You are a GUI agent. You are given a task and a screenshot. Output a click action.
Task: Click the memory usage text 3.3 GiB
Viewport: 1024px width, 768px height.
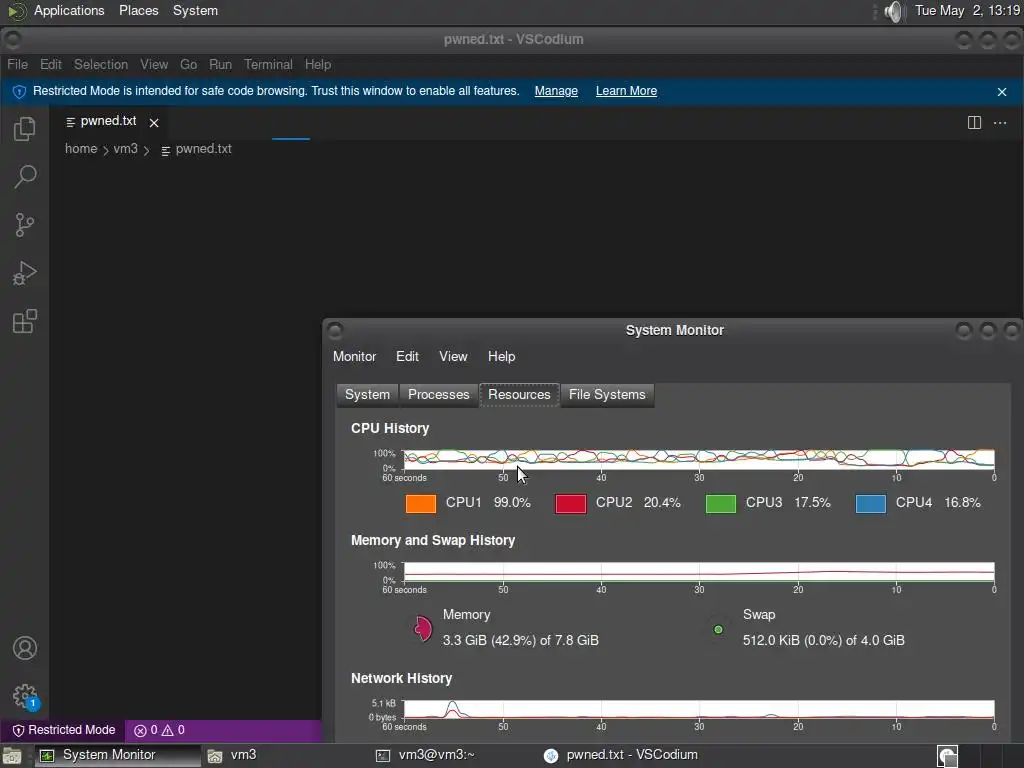pos(520,641)
